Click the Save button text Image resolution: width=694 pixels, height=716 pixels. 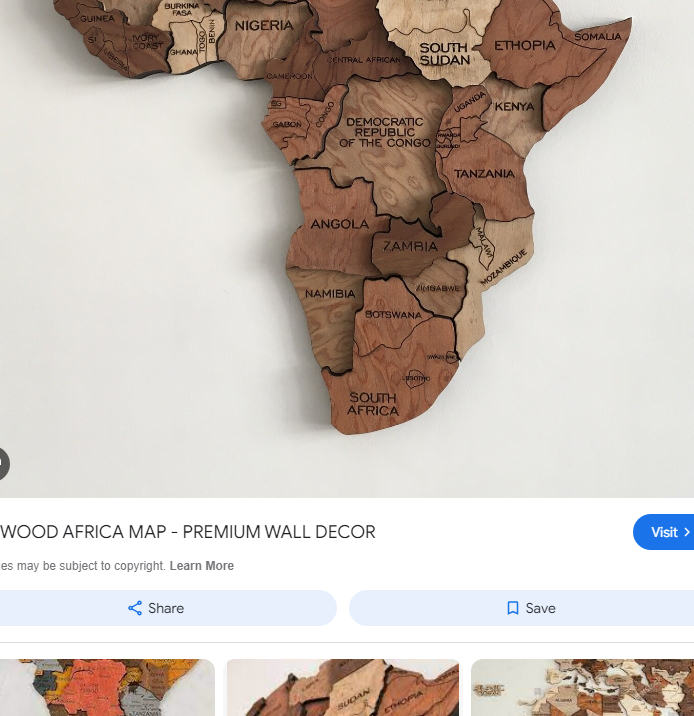[x=541, y=608]
